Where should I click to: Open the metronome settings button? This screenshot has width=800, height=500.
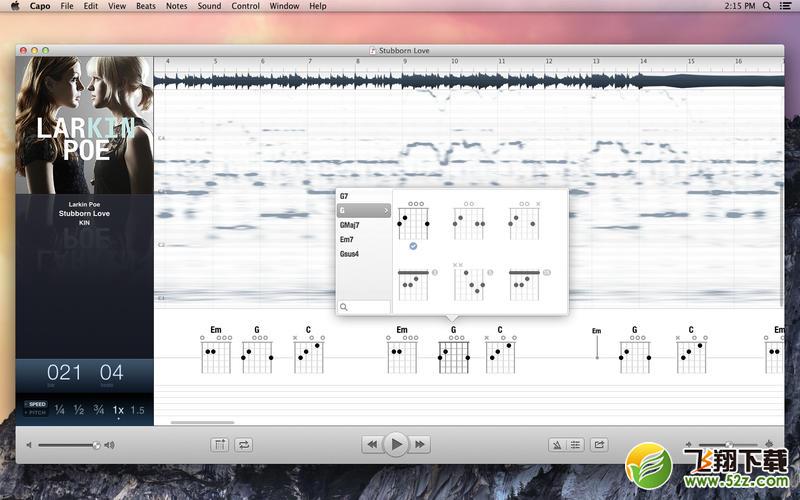(557, 445)
